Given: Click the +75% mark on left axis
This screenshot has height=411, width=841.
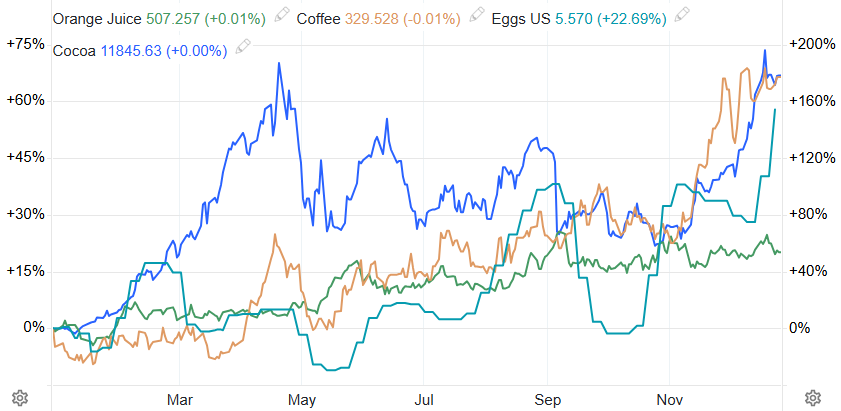Looking at the screenshot, I should coord(25,44).
